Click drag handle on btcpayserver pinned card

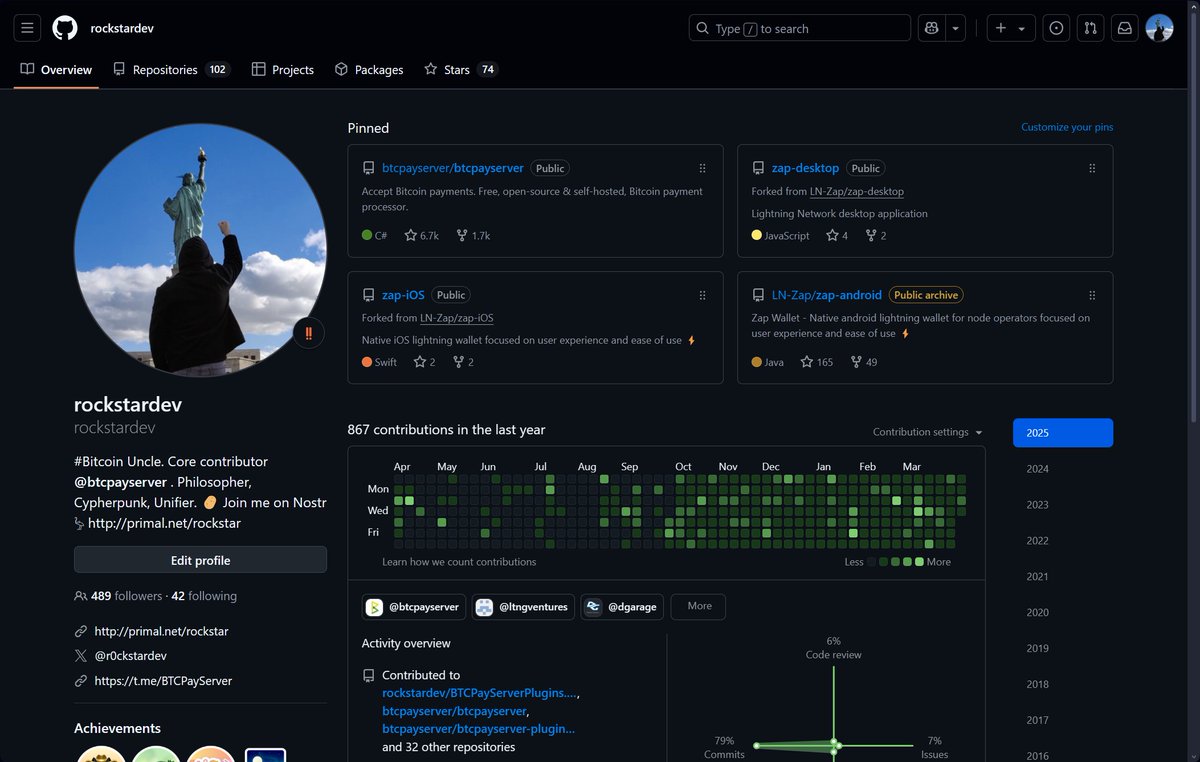coord(702,168)
